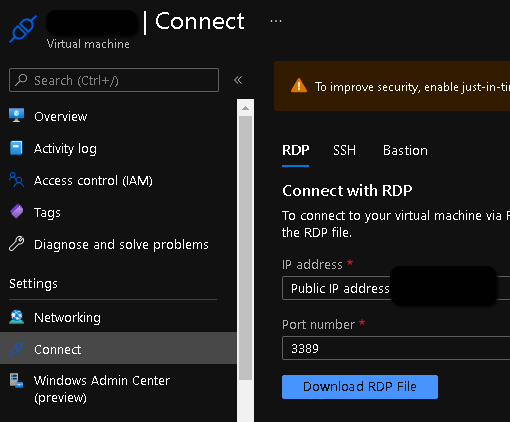Viewport: 510px width, 422px height.
Task: Collapse the sidebar with double chevron
Action: click(x=238, y=80)
